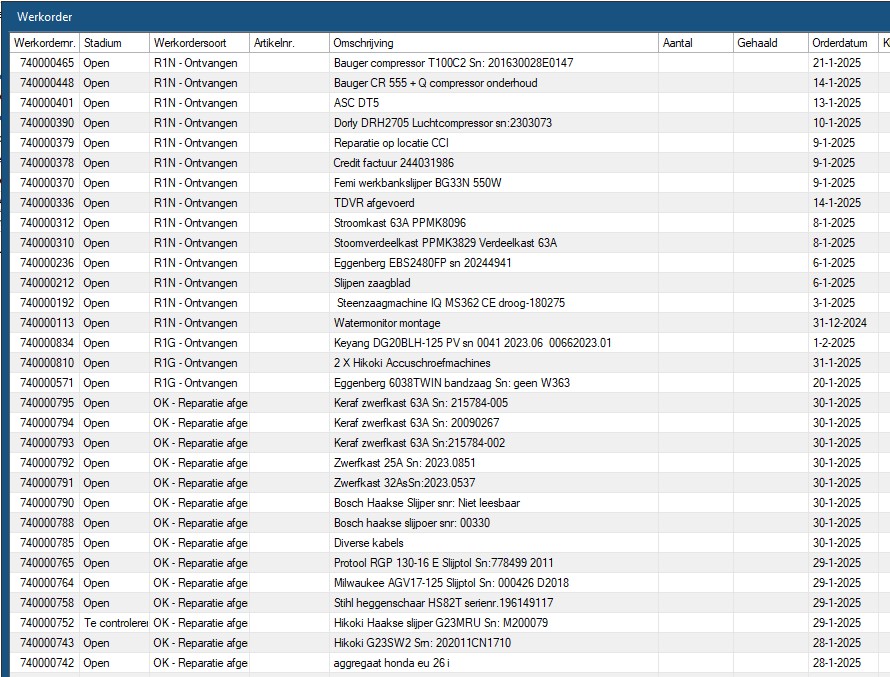
Task: Click '2 X Hikoki Accuschroefmachines' description
Action: pos(412,363)
